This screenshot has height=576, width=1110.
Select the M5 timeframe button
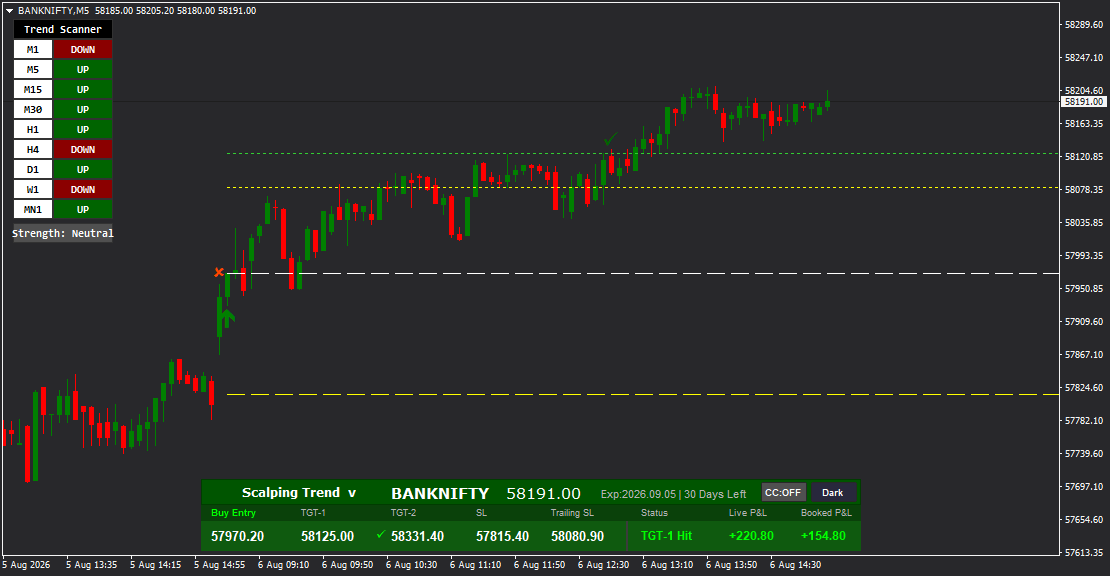[x=33, y=69]
